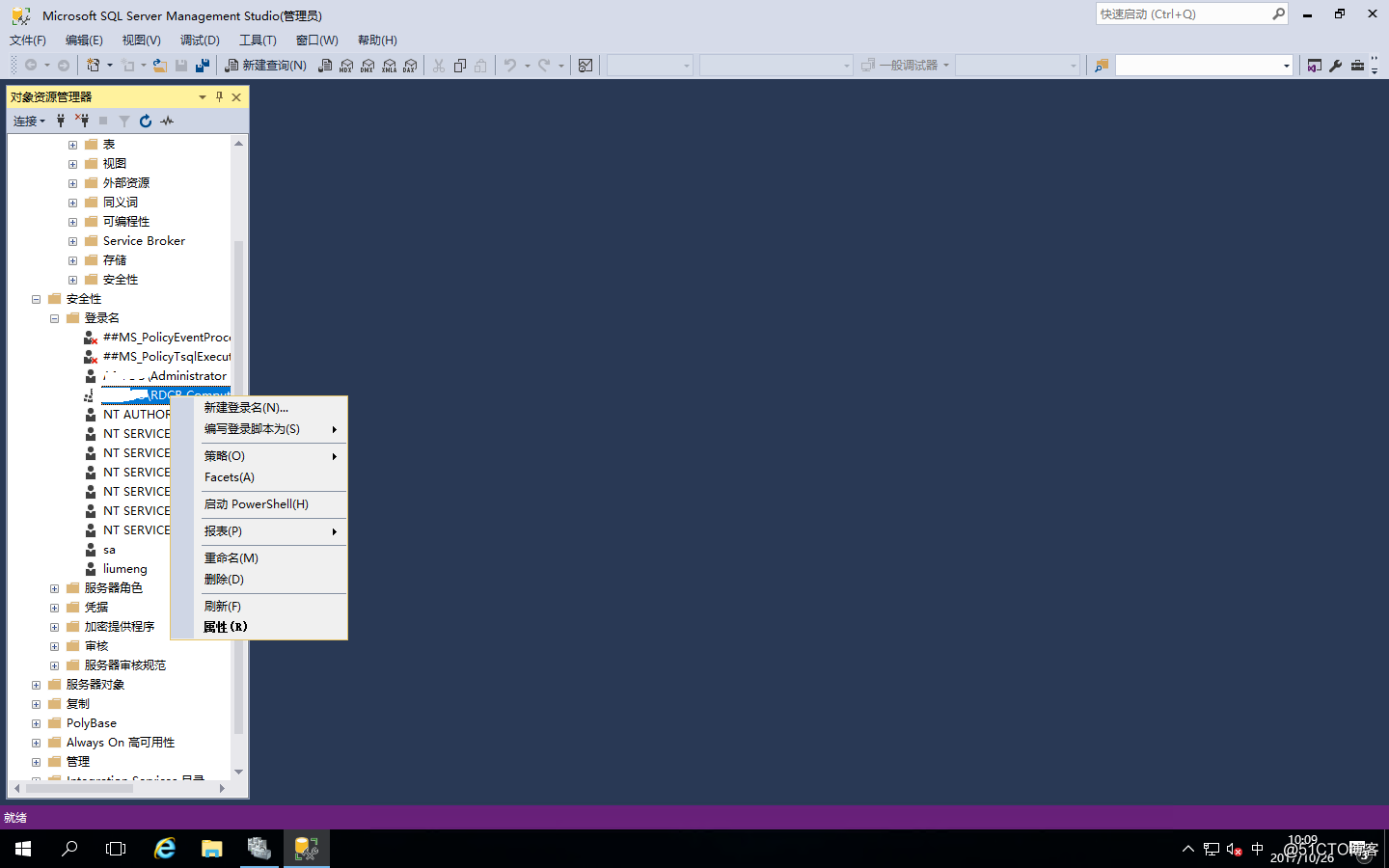Click the DAX query icon
Screen dimensions: 1389x868
(x=410, y=66)
